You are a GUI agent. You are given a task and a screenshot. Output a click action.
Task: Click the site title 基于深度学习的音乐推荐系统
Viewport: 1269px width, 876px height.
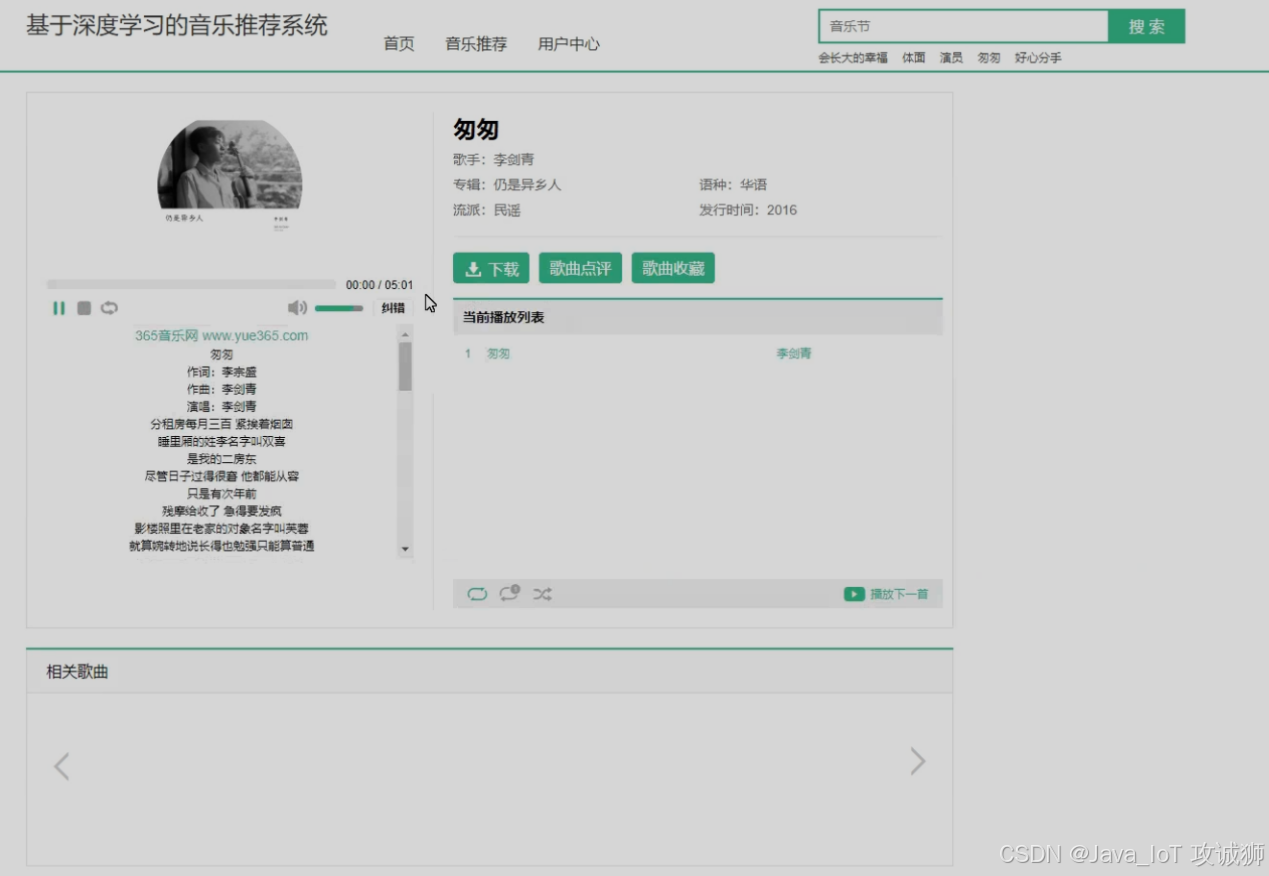point(177,26)
